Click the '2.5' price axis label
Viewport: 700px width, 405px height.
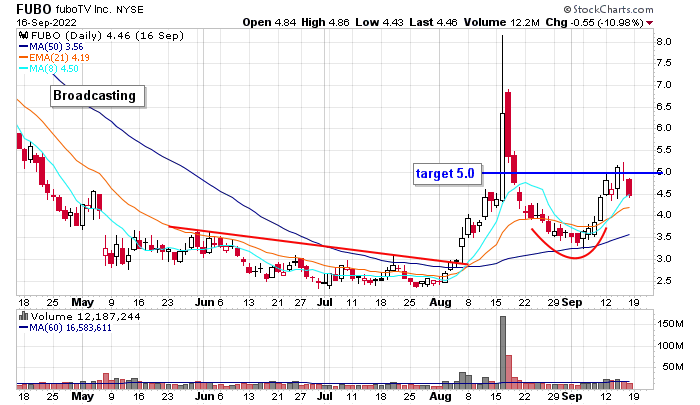pos(664,280)
